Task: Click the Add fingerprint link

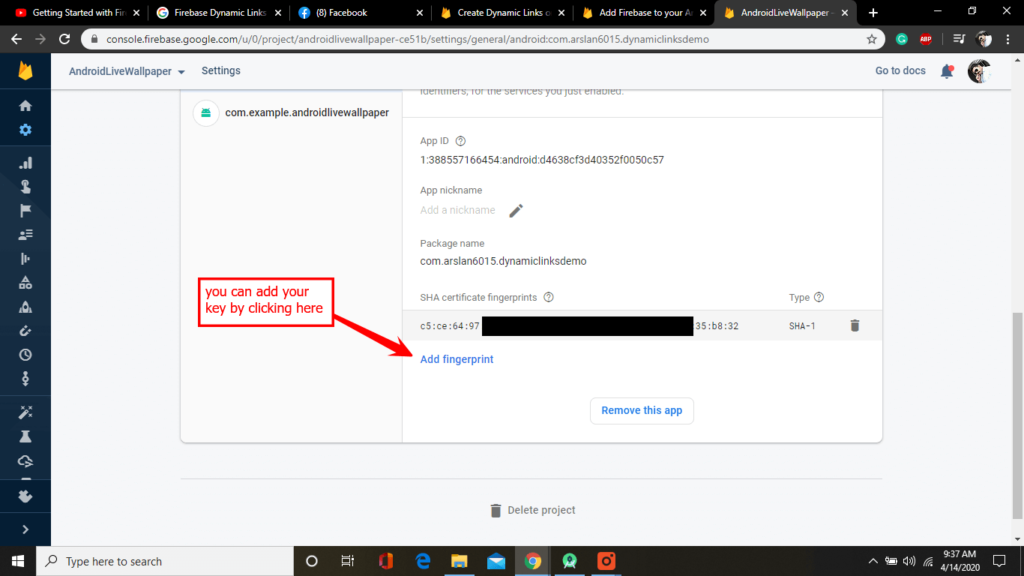Action: point(456,359)
